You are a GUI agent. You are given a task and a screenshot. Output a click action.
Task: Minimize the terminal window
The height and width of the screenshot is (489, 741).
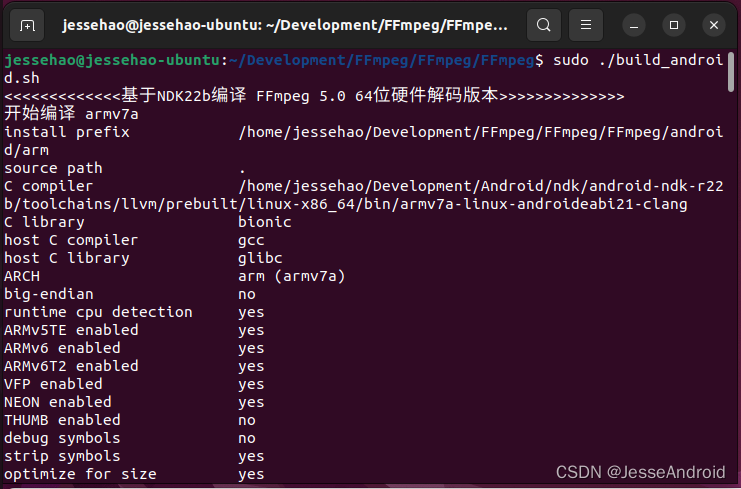(x=634, y=25)
